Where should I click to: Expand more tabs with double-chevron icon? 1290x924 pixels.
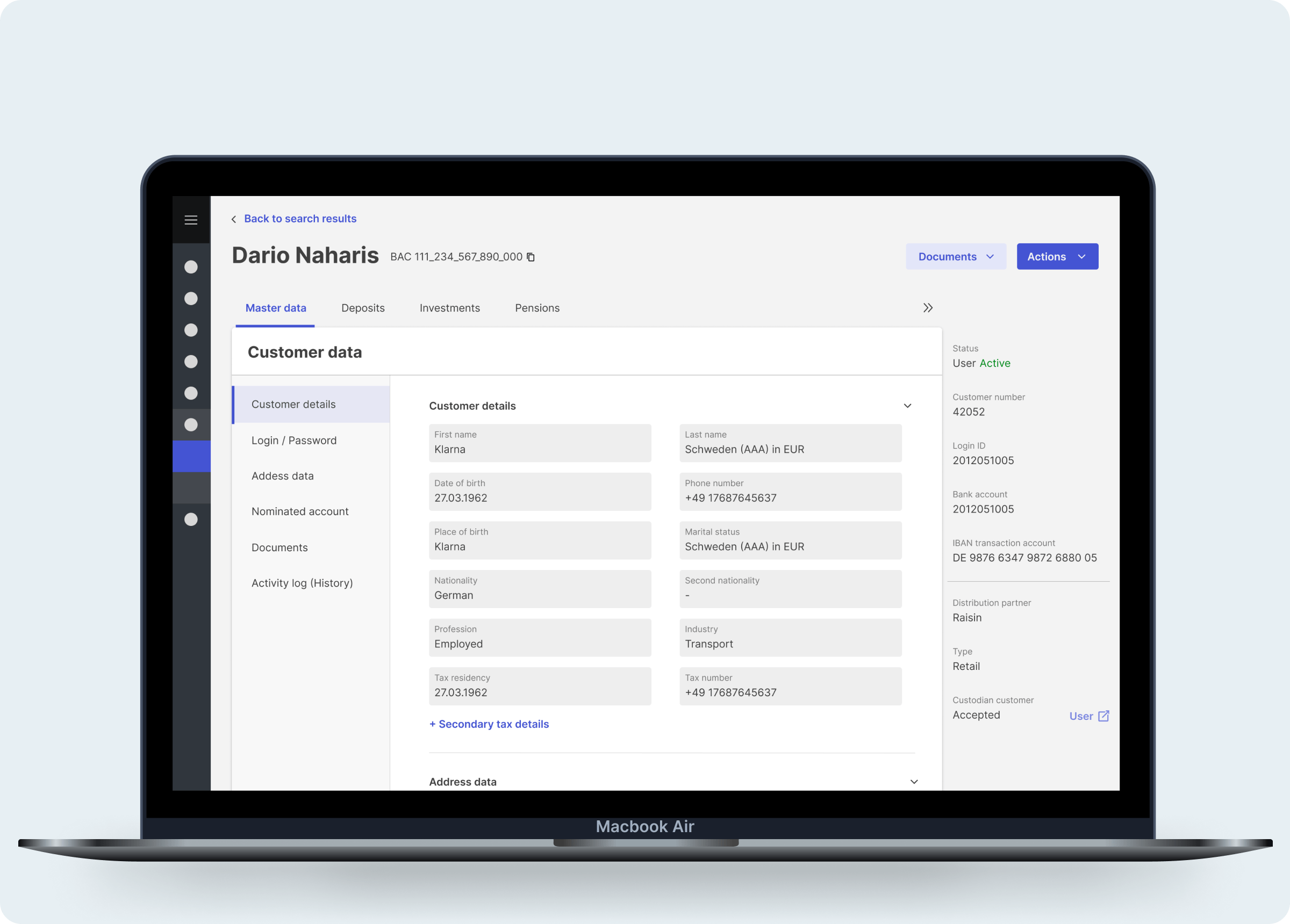928,308
